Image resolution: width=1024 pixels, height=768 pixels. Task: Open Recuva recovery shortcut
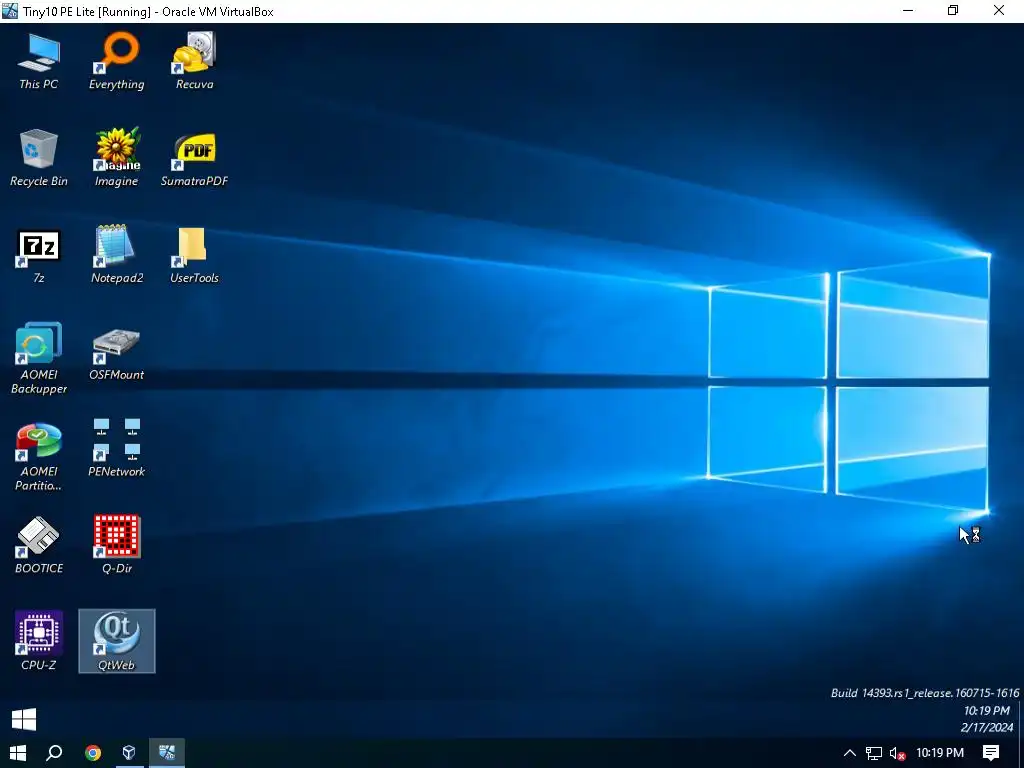(x=194, y=61)
